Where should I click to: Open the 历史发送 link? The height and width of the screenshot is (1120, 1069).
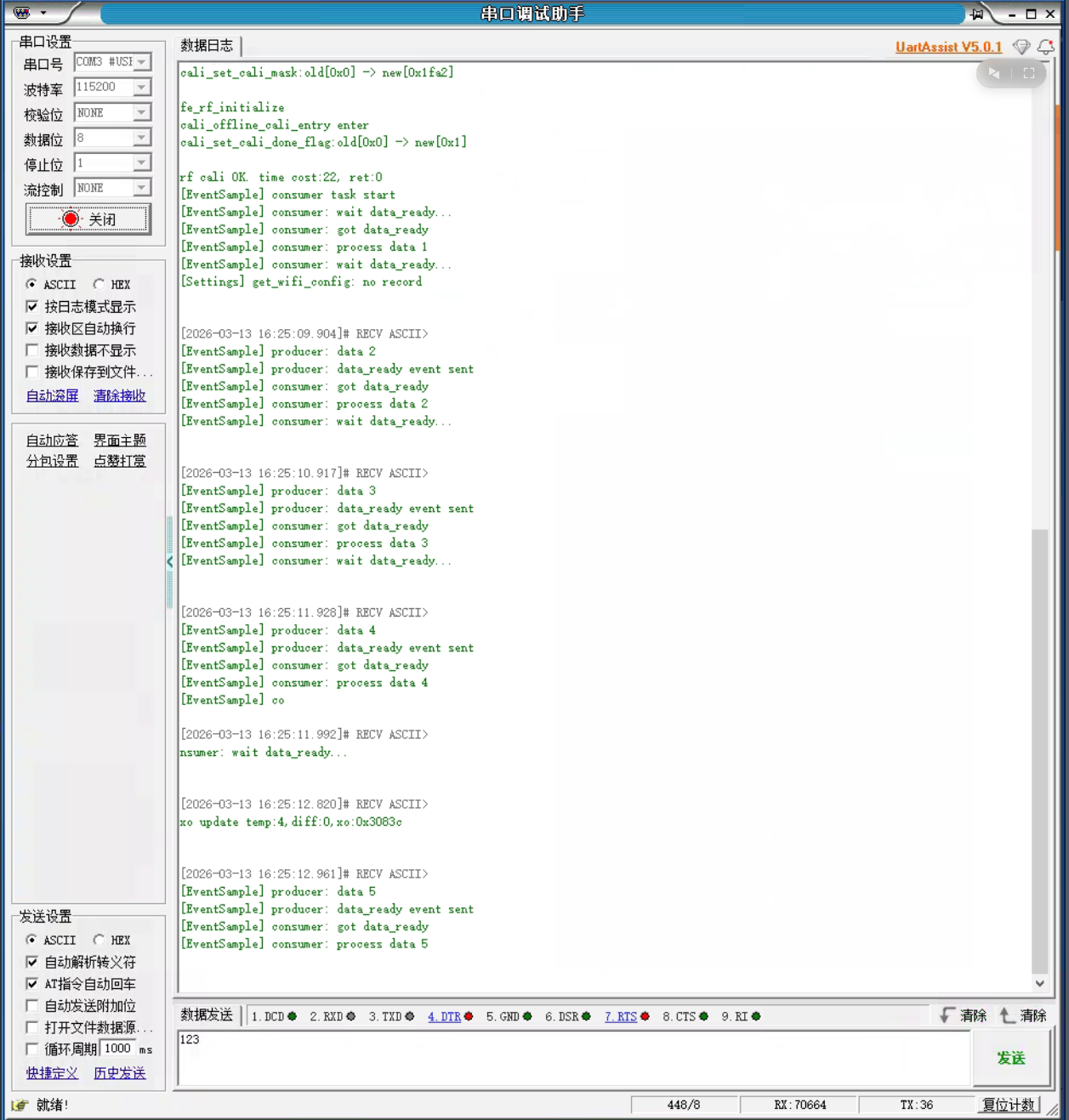(x=120, y=1073)
